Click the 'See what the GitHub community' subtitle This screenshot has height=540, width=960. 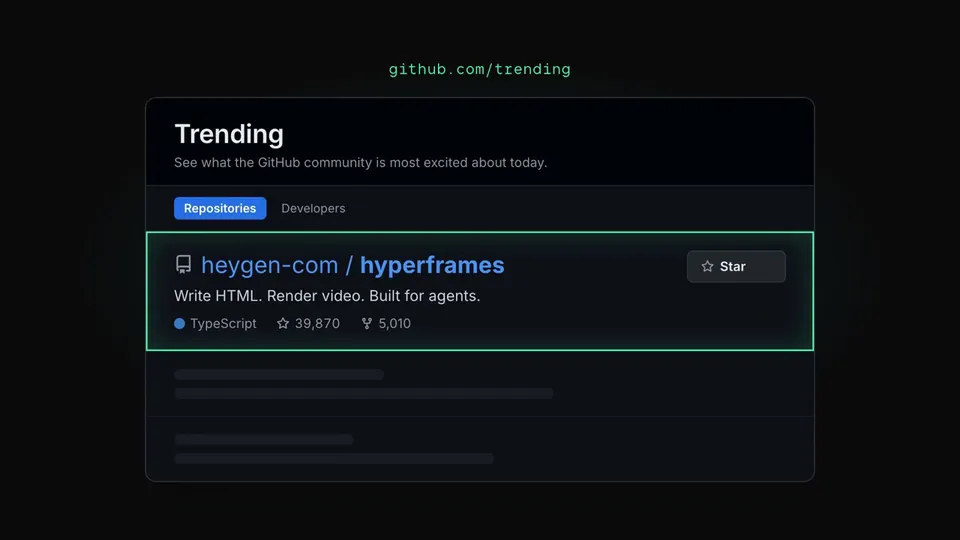click(x=361, y=163)
